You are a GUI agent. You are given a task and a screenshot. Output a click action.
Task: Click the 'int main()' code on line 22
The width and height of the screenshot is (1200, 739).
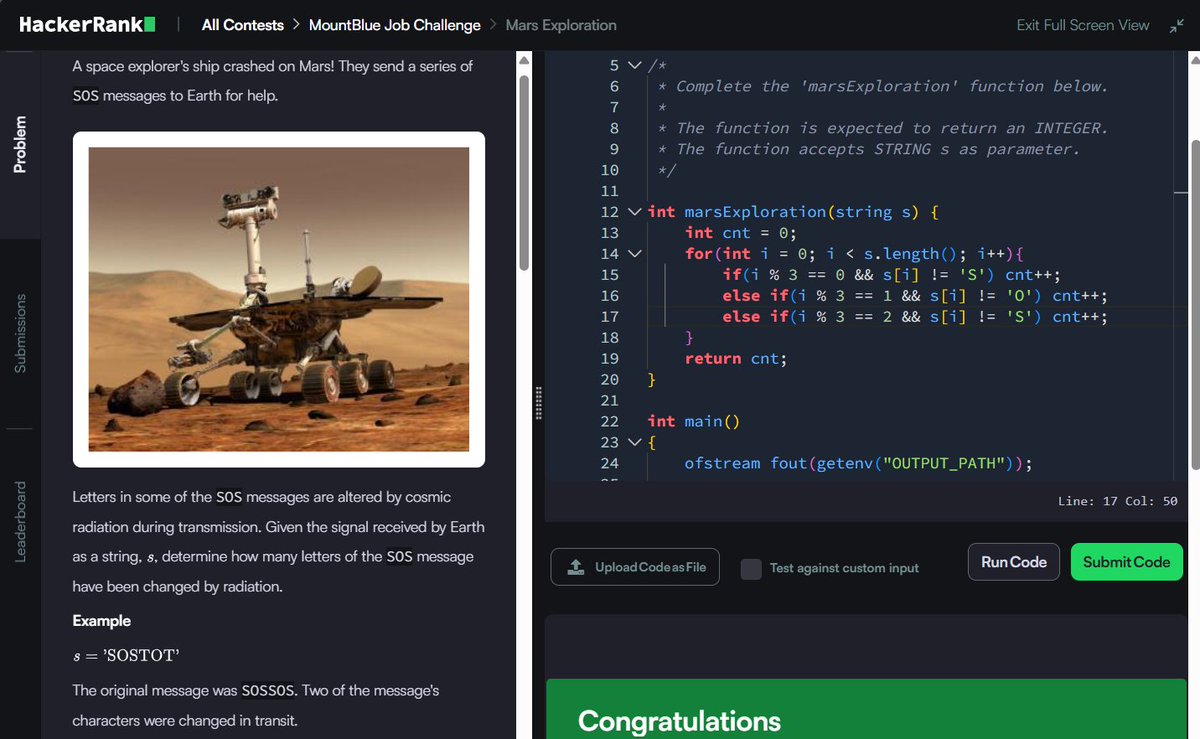tap(693, 422)
